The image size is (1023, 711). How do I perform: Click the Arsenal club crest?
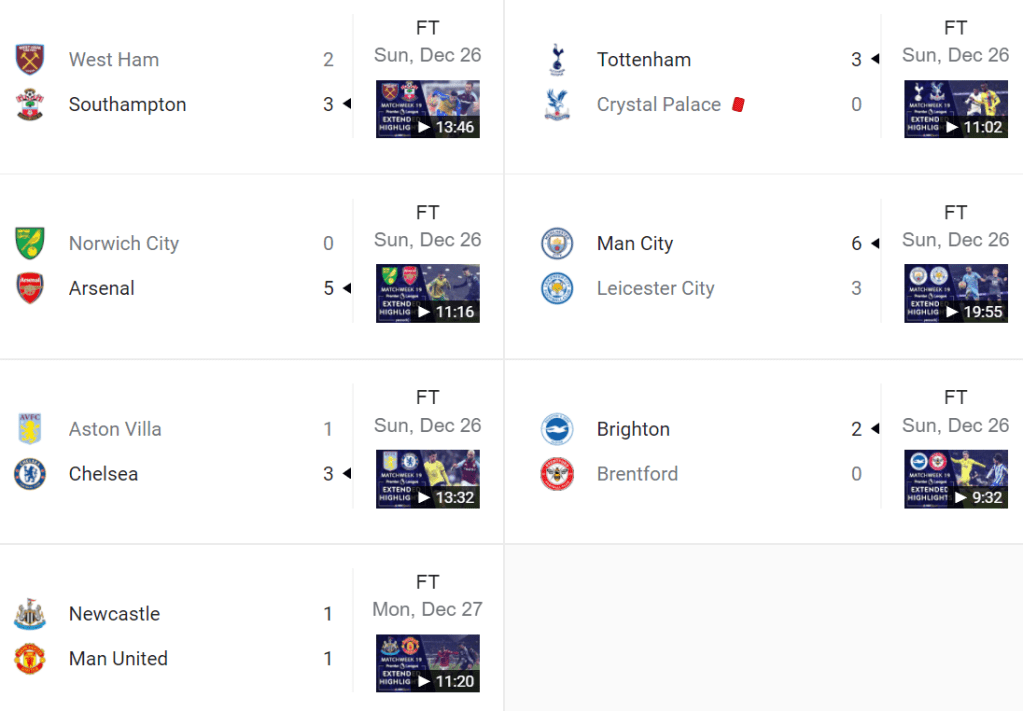click(x=30, y=288)
